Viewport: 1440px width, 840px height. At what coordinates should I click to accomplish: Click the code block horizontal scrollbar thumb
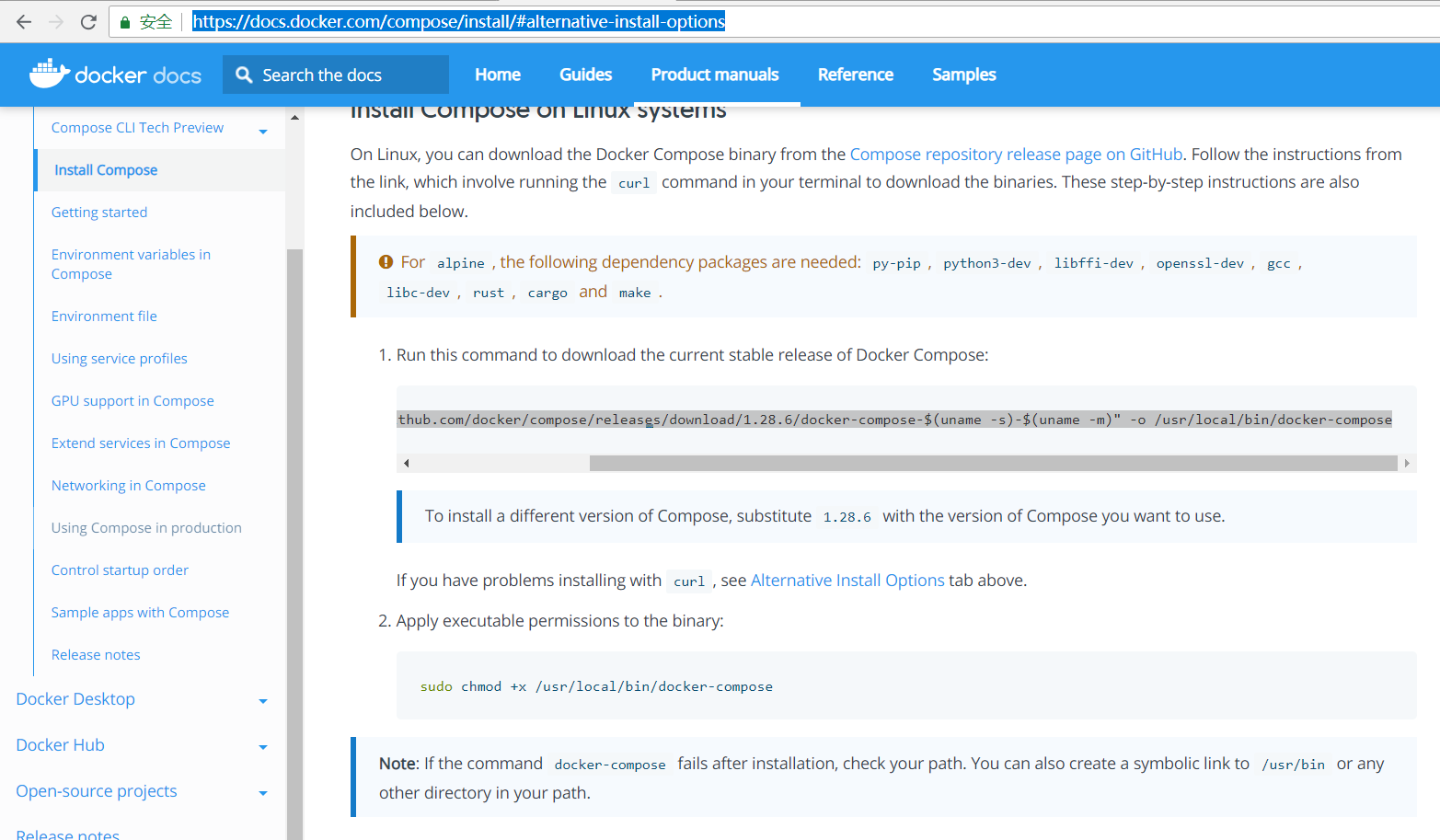tap(994, 464)
